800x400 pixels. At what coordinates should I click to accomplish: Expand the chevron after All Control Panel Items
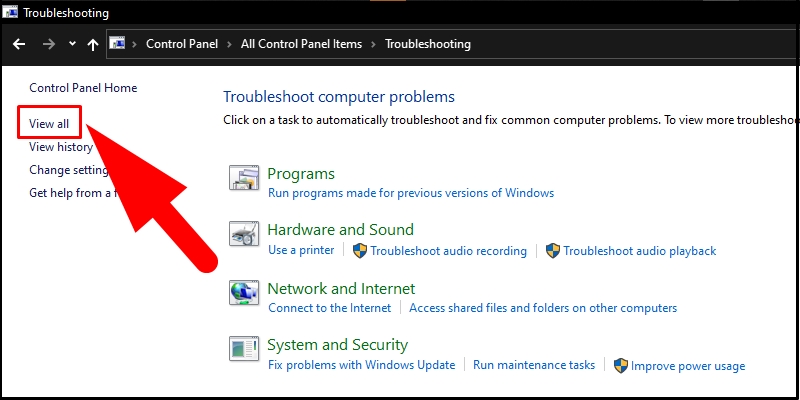click(373, 44)
